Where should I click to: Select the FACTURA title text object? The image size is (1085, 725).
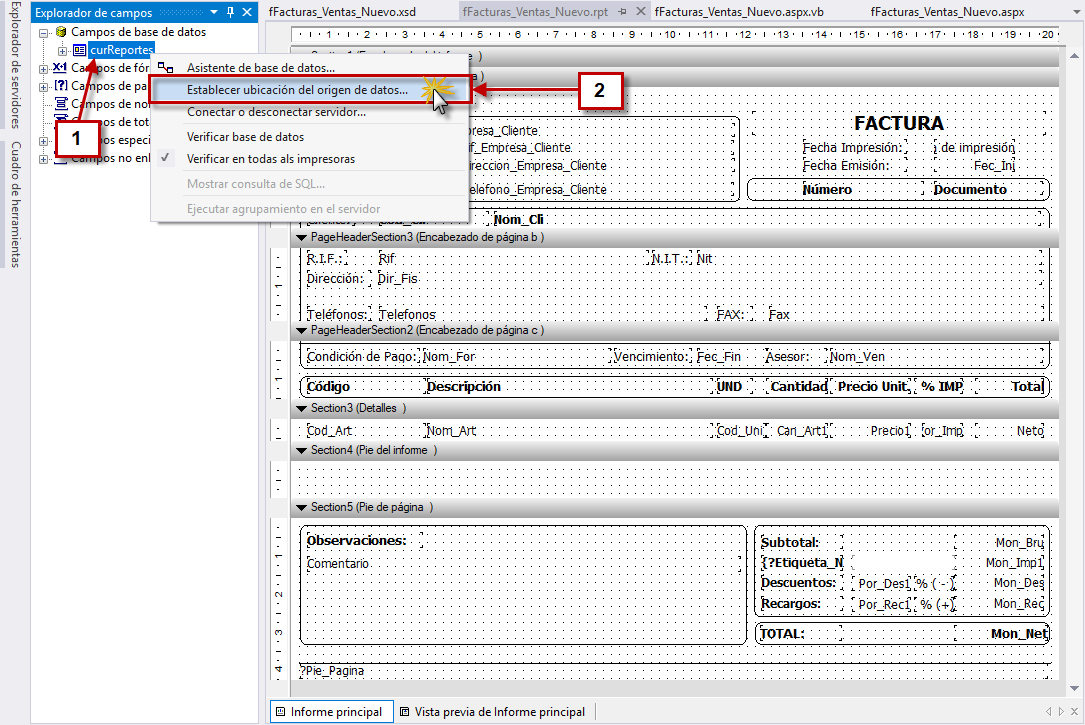898,123
